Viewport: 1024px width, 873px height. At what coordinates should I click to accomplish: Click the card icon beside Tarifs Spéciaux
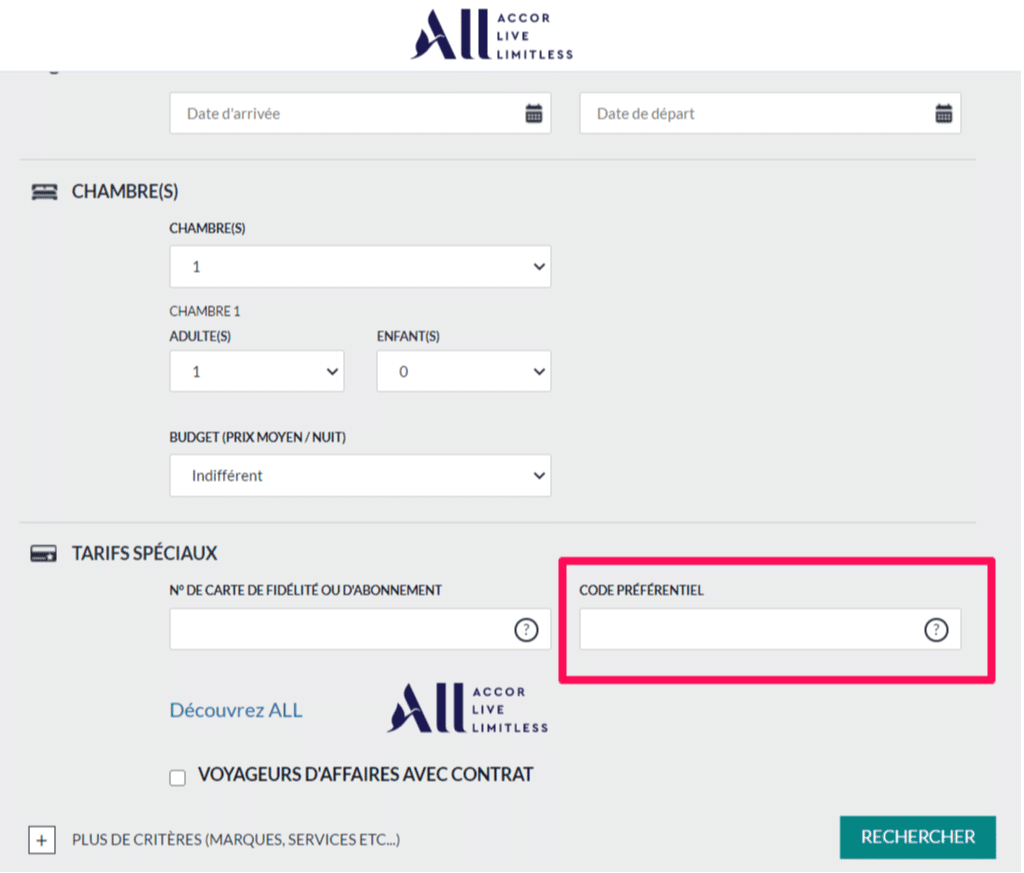43,554
